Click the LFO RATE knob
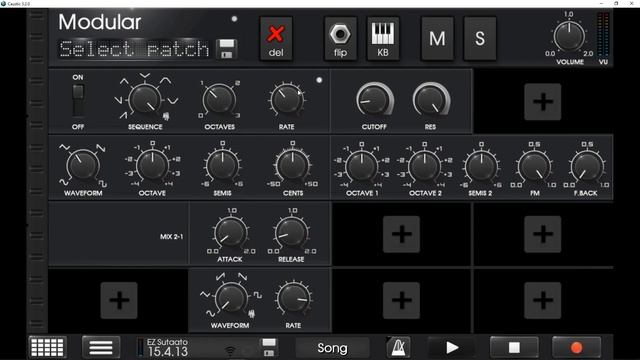The width and height of the screenshot is (640, 360). pos(293,299)
